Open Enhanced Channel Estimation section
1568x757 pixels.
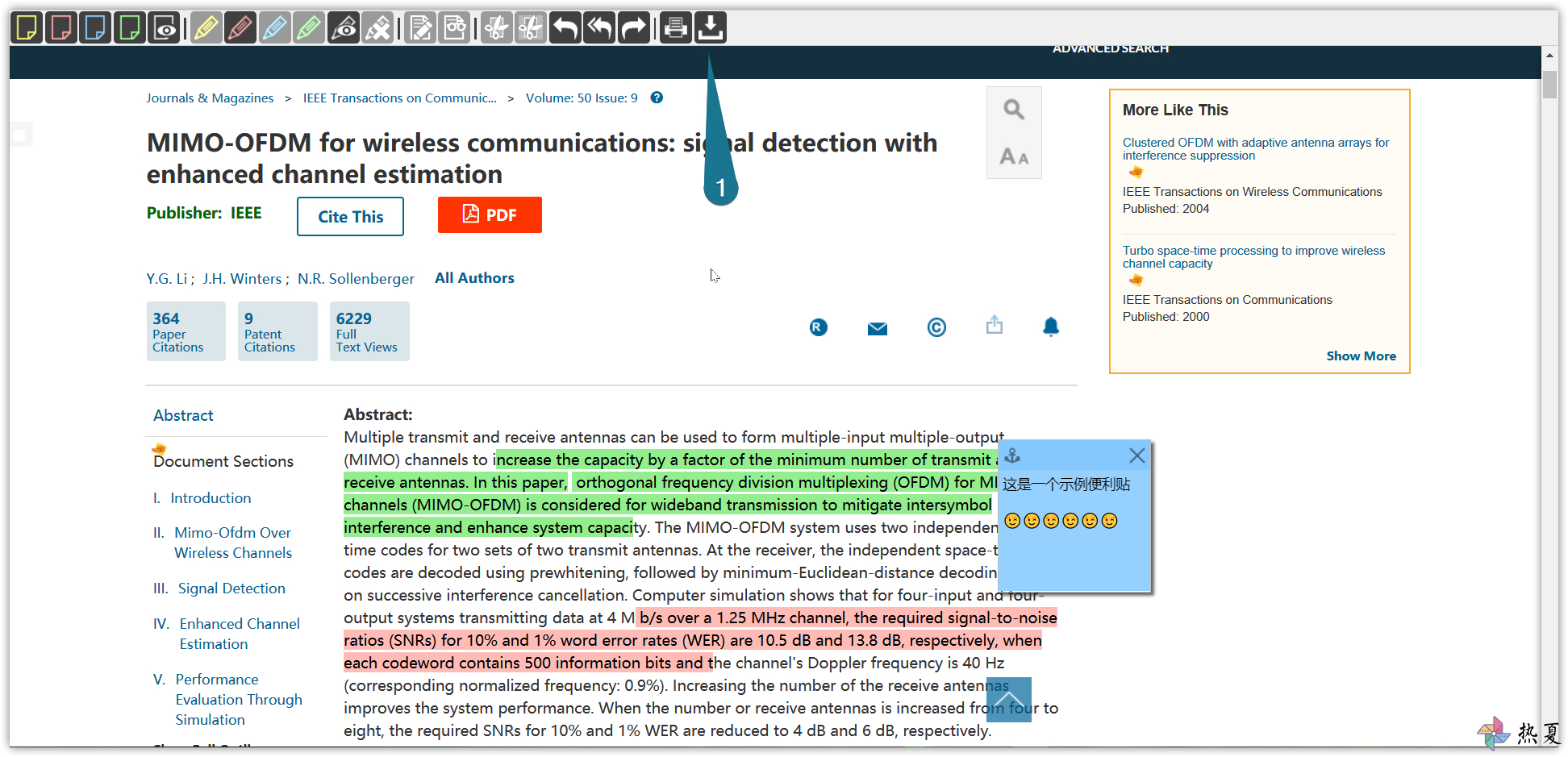pos(240,634)
